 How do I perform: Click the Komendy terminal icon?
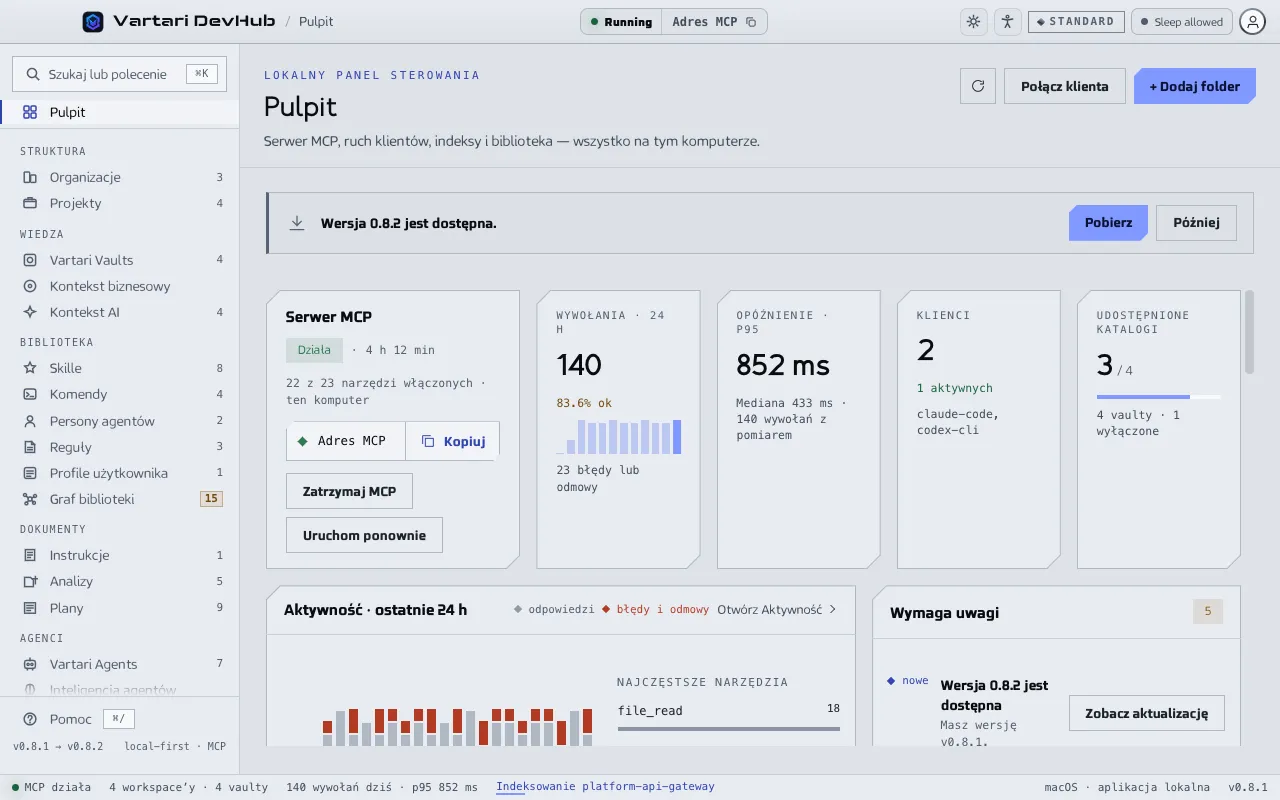pos(30,394)
